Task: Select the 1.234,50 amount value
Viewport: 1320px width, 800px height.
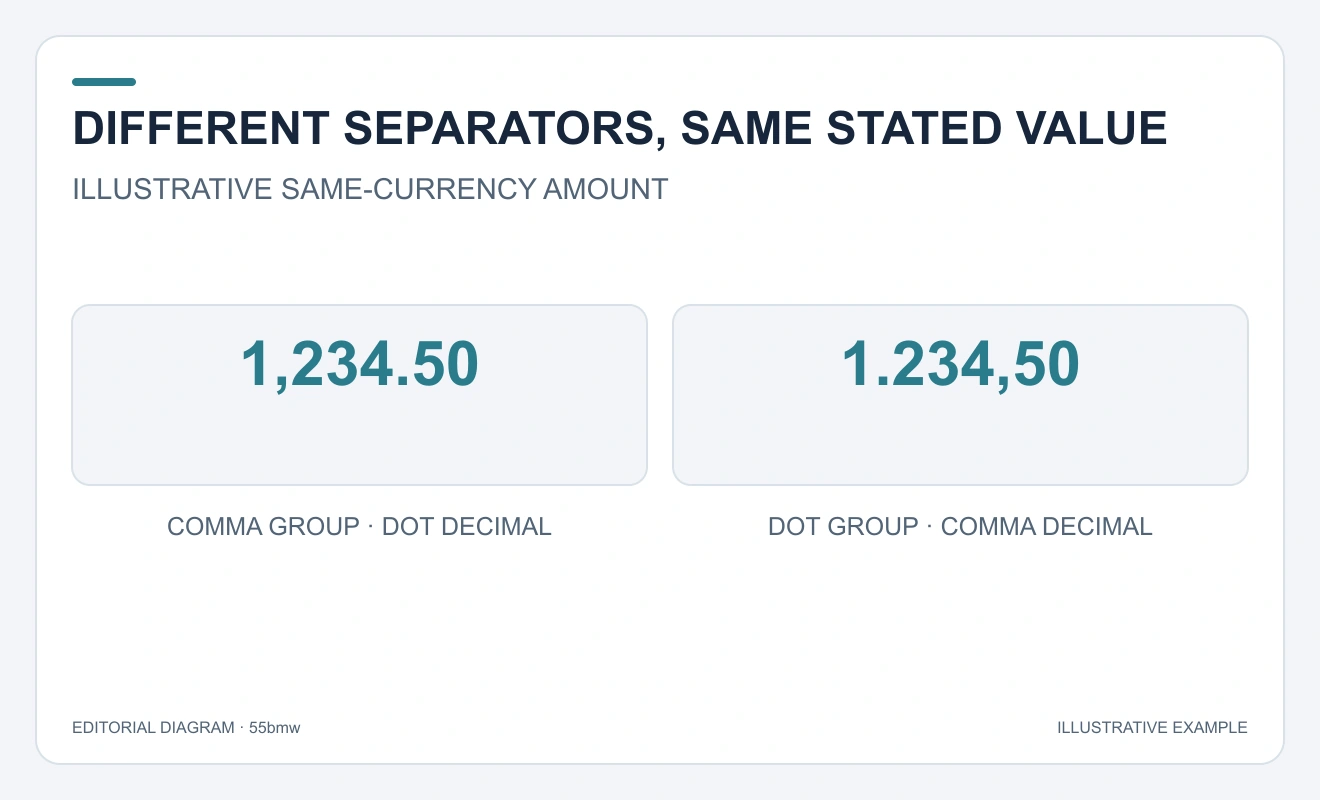Action: click(x=960, y=364)
